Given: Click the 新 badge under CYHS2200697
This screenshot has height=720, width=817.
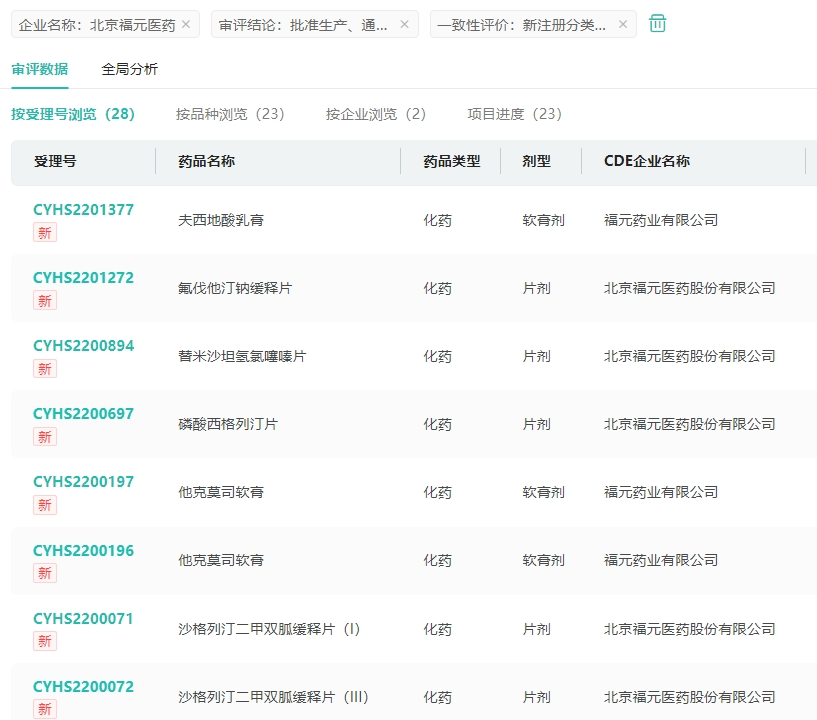Looking at the screenshot, I should point(45,437).
